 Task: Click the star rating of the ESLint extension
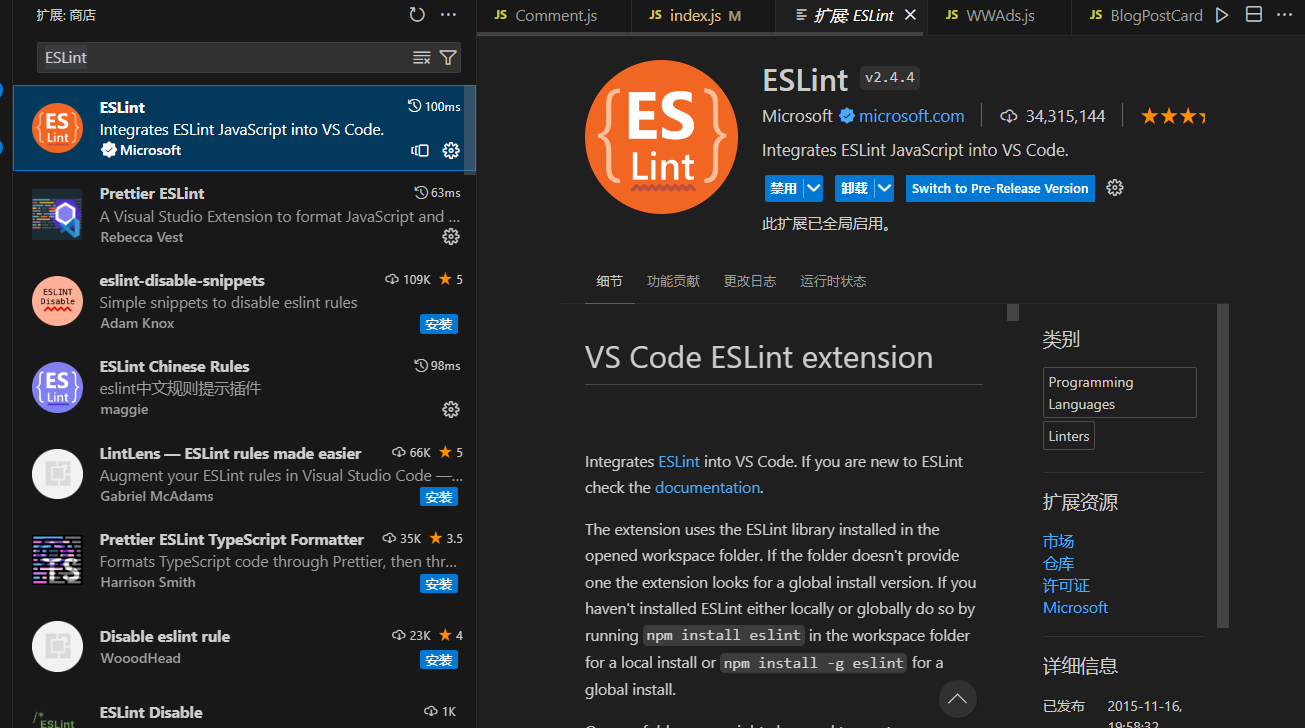tap(1173, 116)
